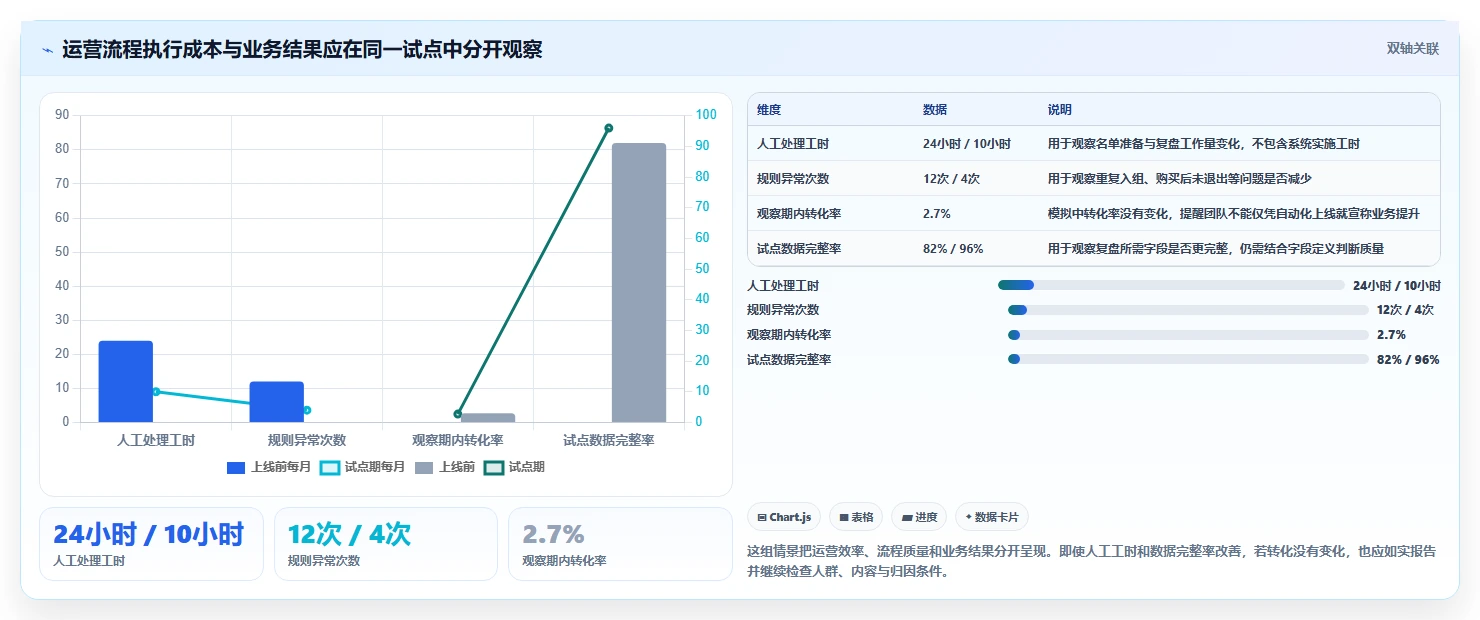1480x620 pixels.
Task: Toggle 试点期 green legend swatch
Action: coord(493,467)
